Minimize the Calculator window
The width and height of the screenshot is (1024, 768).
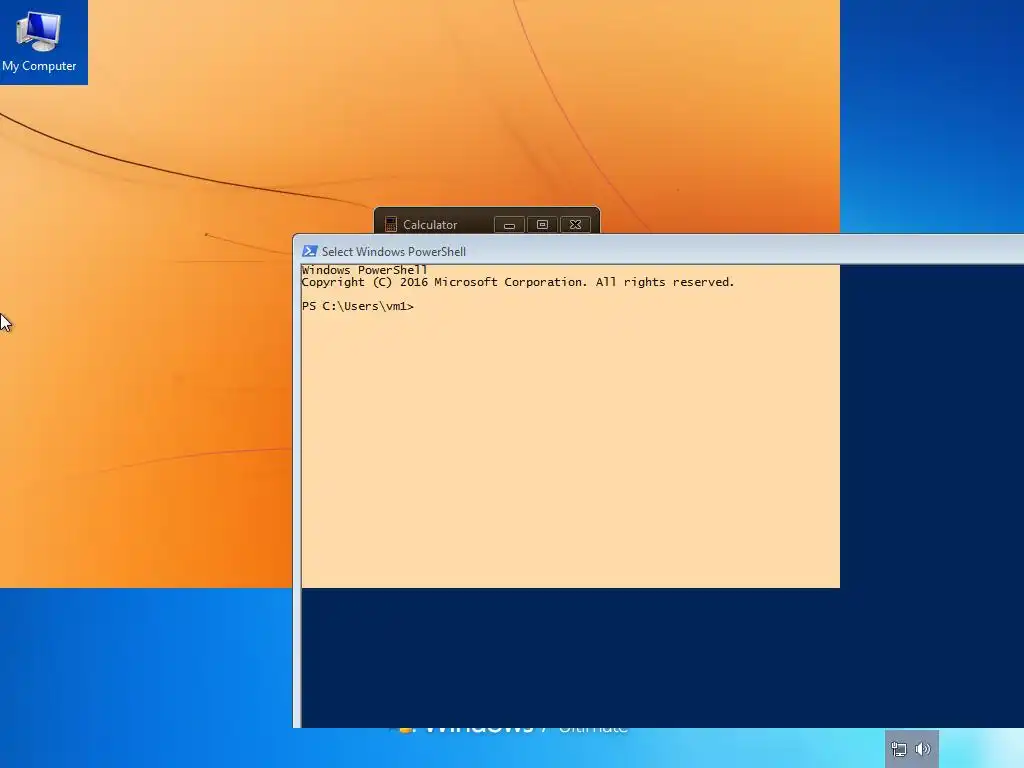click(509, 225)
